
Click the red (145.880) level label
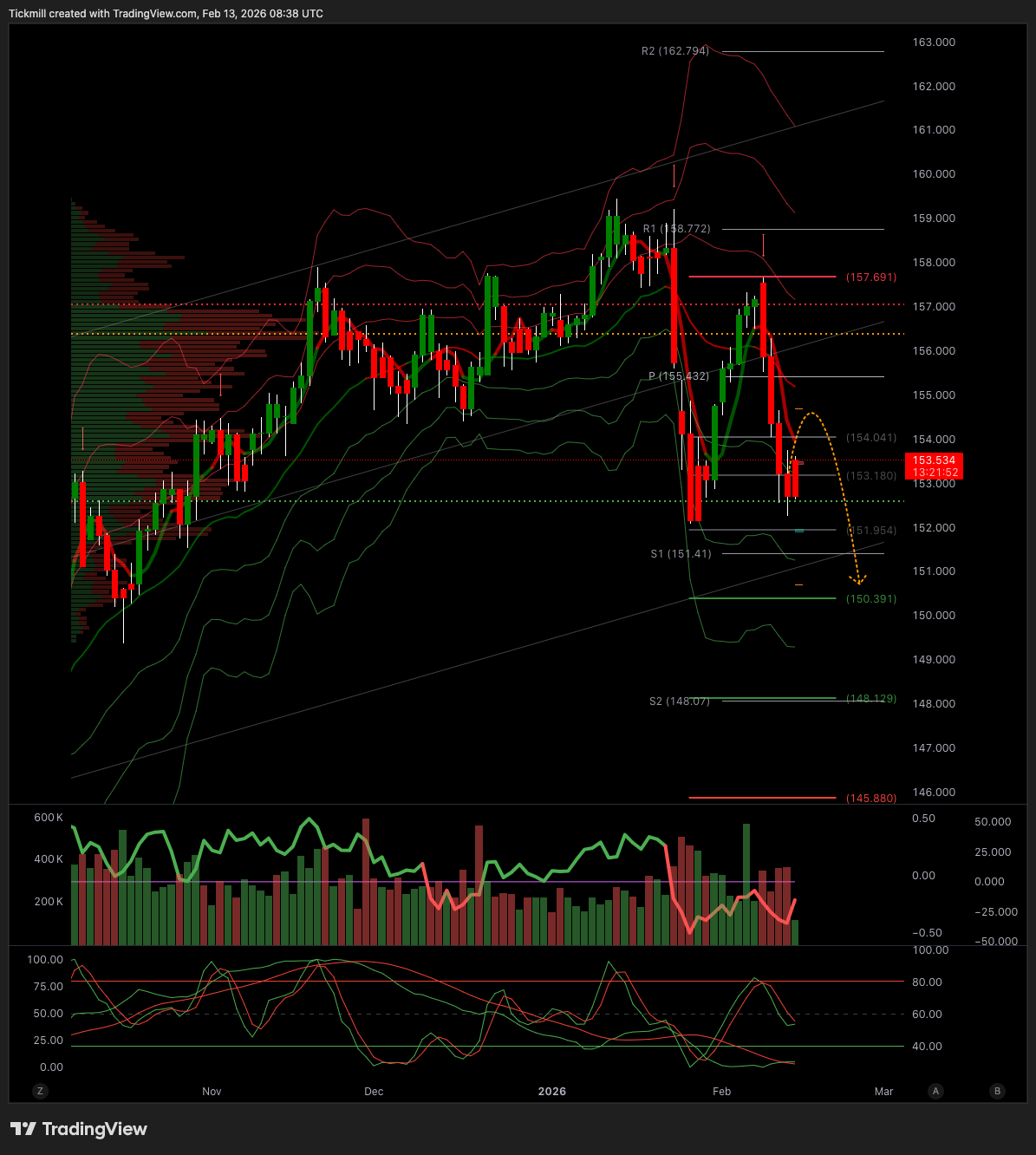coord(871,798)
